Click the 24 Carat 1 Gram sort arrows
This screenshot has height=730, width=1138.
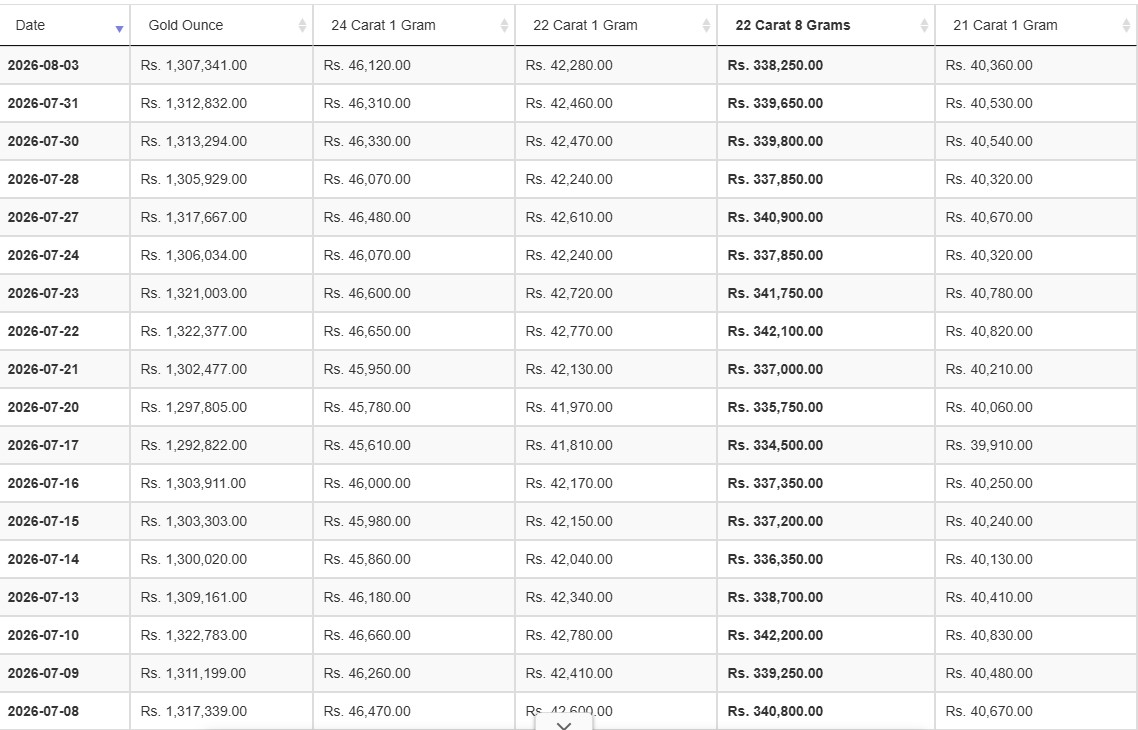pyautogui.click(x=504, y=25)
